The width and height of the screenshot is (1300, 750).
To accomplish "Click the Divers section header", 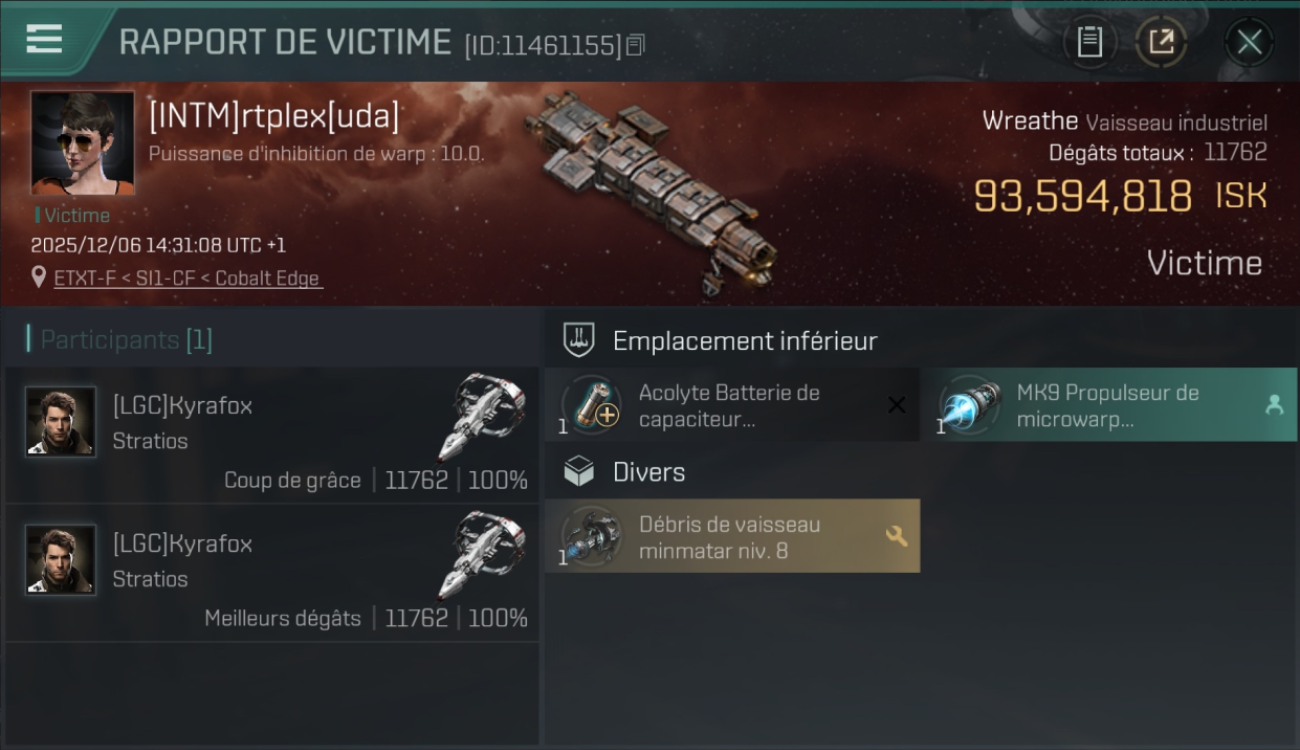I will [x=649, y=472].
